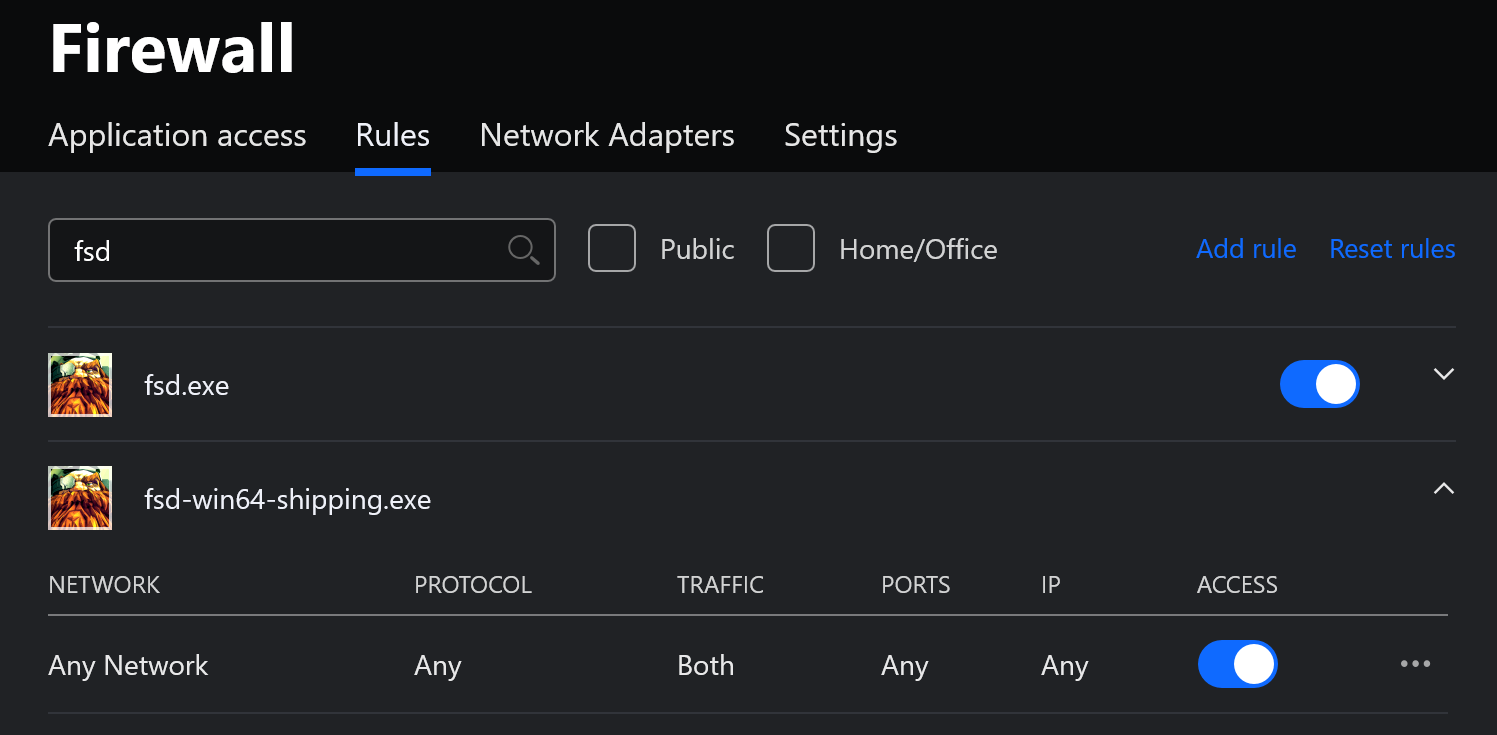
Task: Click the NETWORK column header
Action: tap(104, 585)
